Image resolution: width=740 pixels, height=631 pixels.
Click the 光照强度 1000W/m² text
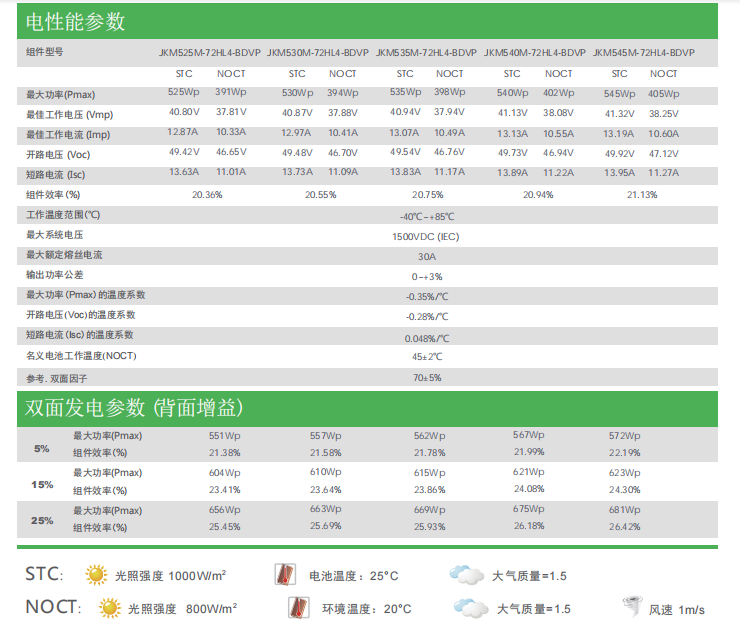pos(170,576)
